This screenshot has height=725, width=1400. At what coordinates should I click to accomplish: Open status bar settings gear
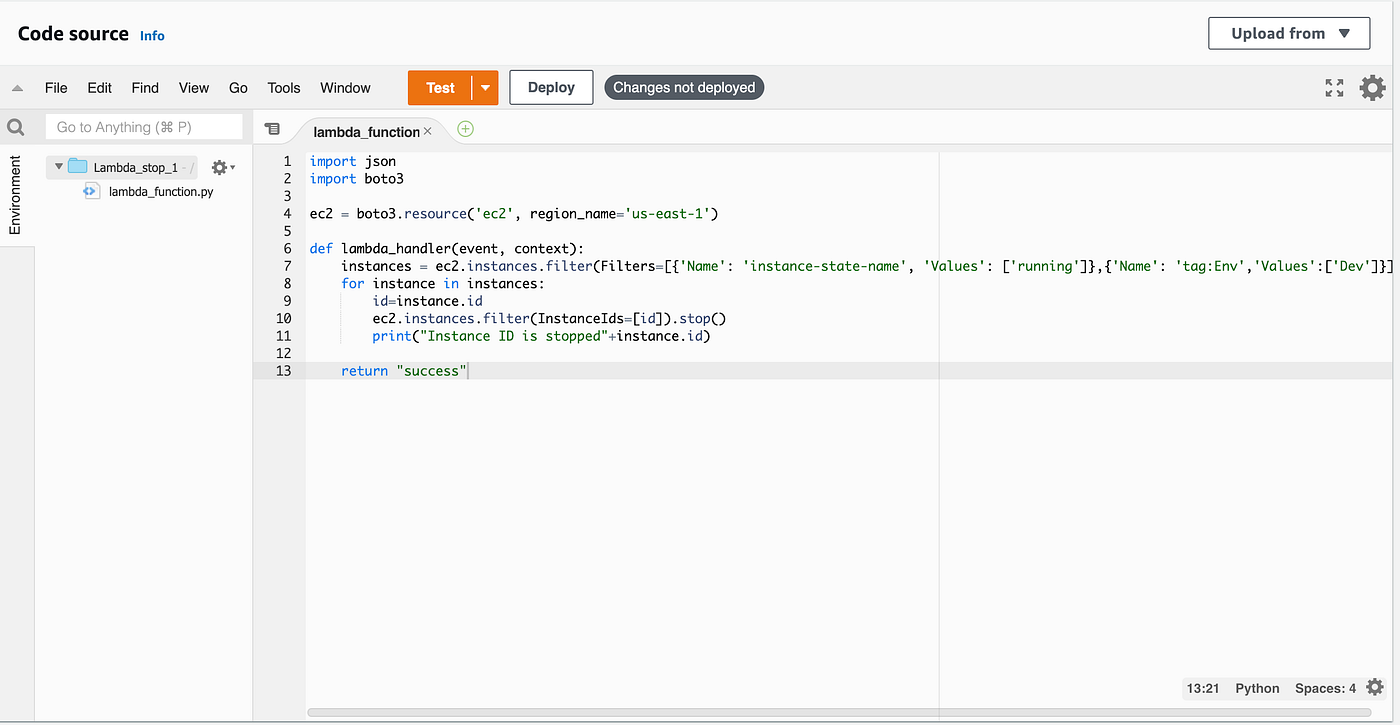coord(1375,687)
